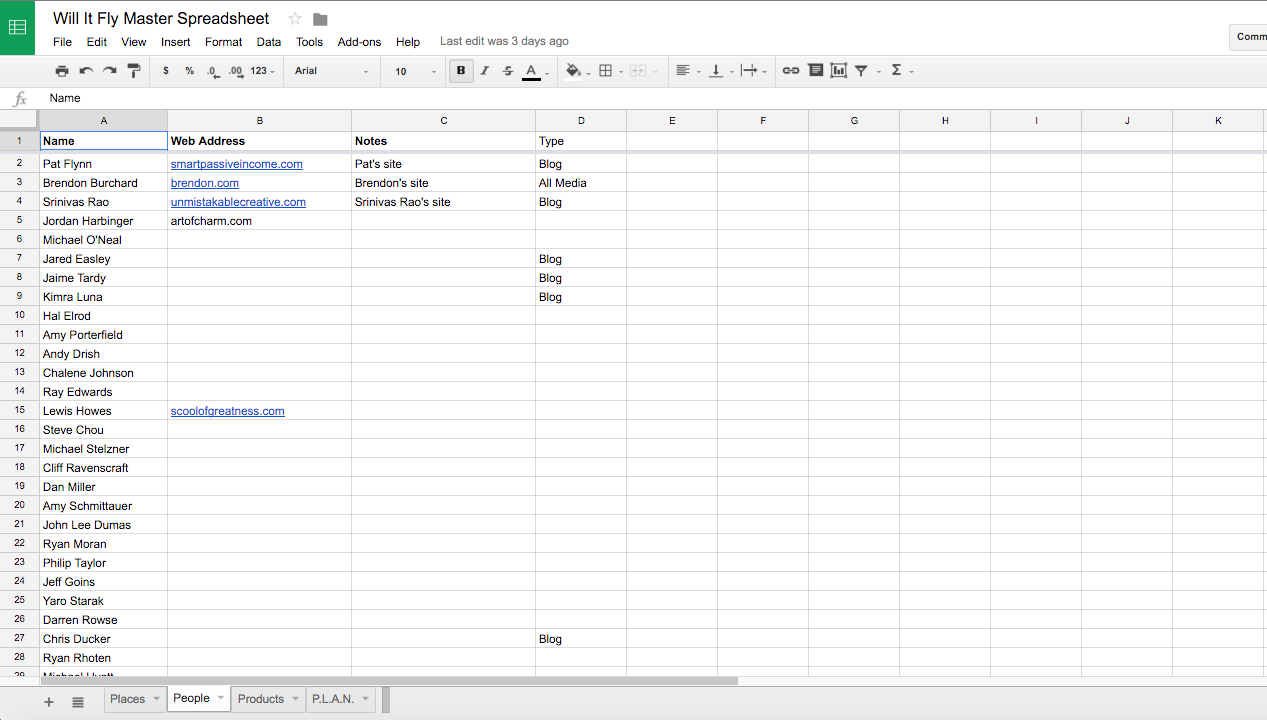Click the undo arrow icon
The image size is (1267, 720).
[x=86, y=71]
